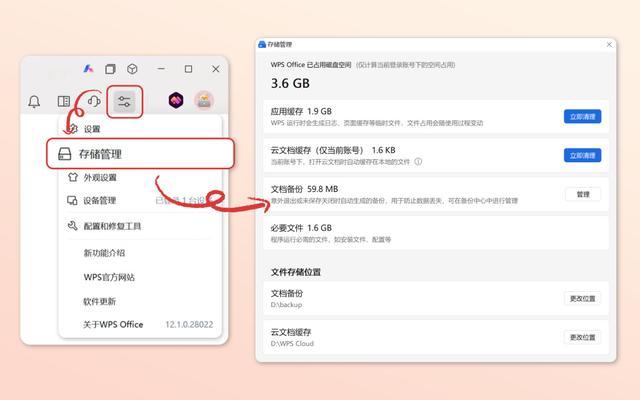Open the notification bell icon

(34, 102)
